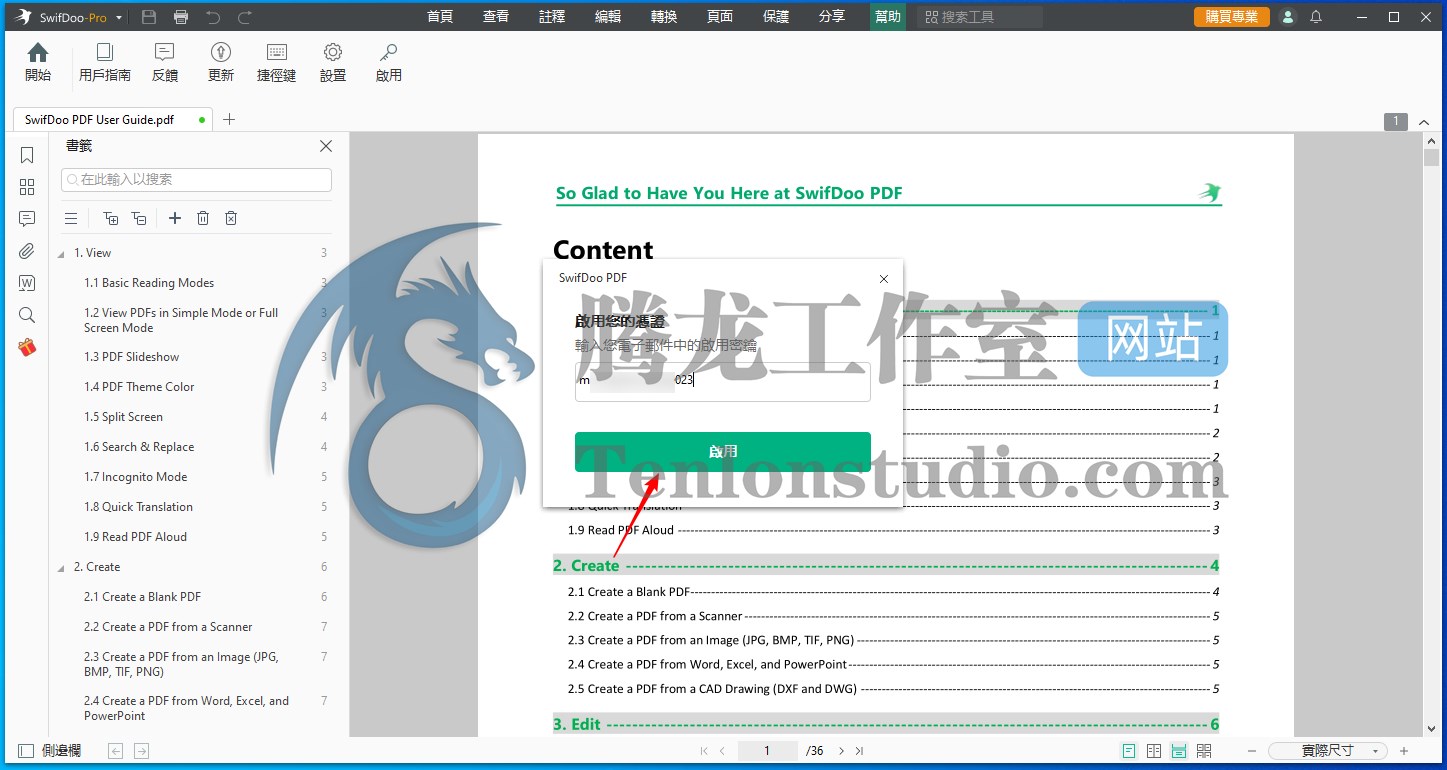
Task: Open the 註釋 menu tab
Action: coord(552,17)
